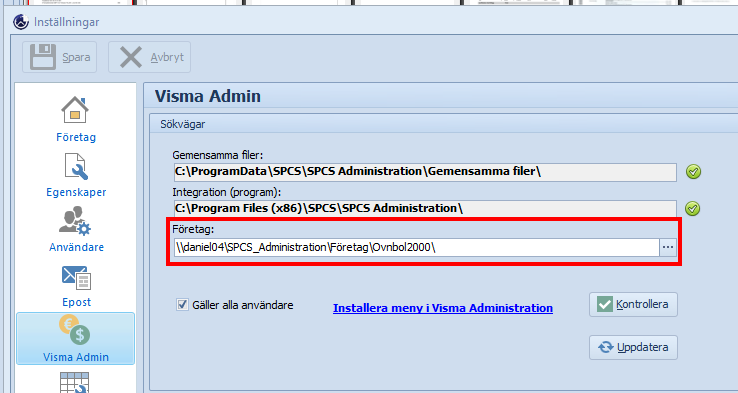Toggle Gäller alla användare checkbox

[x=182, y=305]
